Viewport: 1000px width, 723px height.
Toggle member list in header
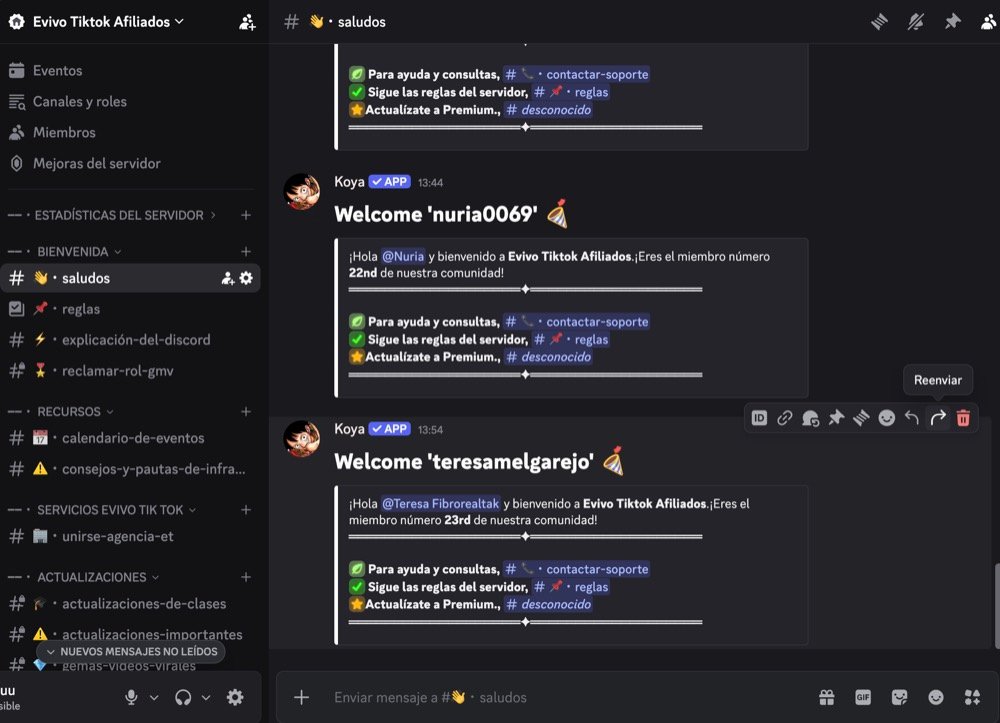pos(989,22)
